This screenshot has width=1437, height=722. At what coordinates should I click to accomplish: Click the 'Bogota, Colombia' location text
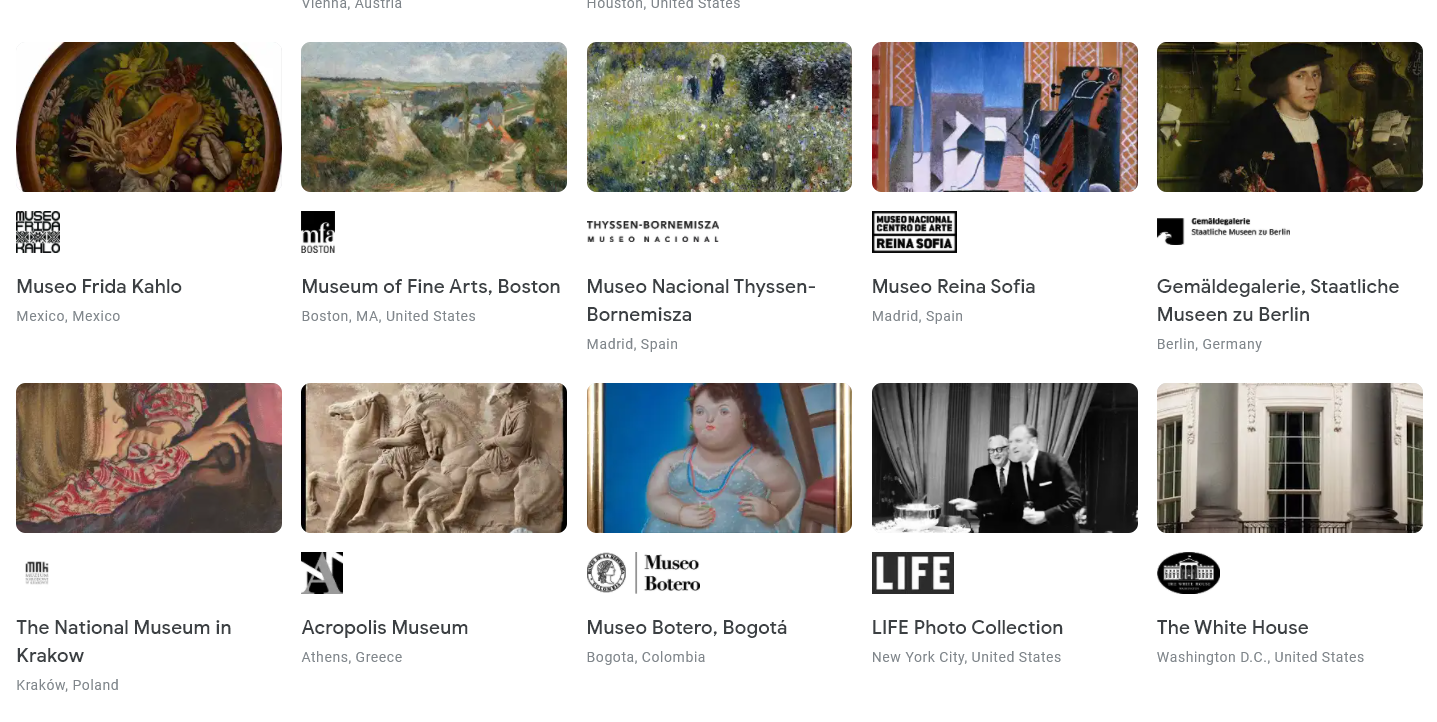(x=646, y=657)
